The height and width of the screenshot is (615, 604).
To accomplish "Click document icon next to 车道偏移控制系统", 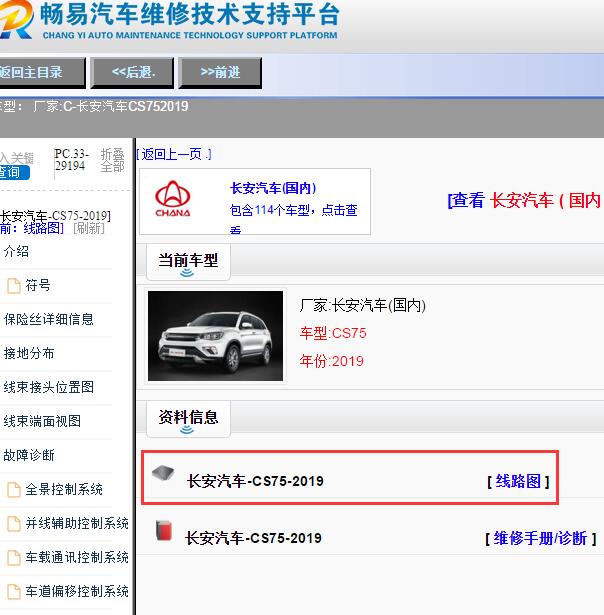I will coord(14,591).
